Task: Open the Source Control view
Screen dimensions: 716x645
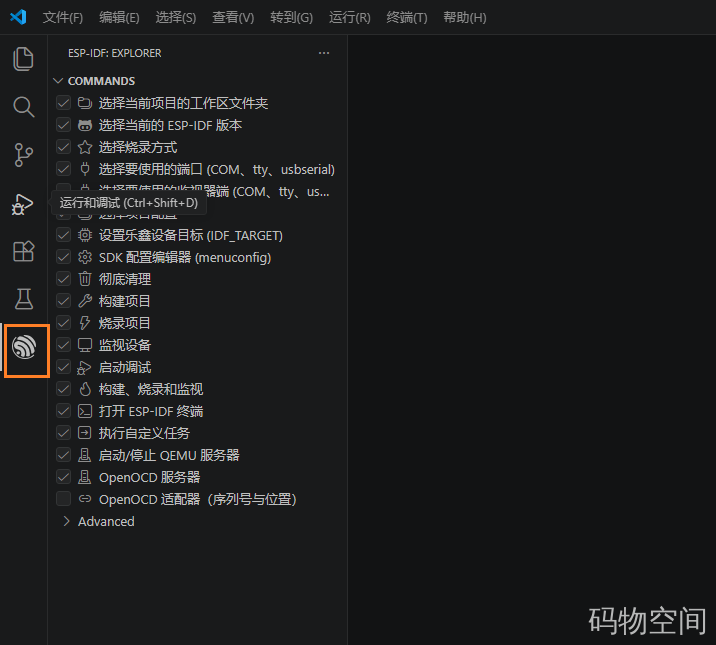Action: [23, 155]
